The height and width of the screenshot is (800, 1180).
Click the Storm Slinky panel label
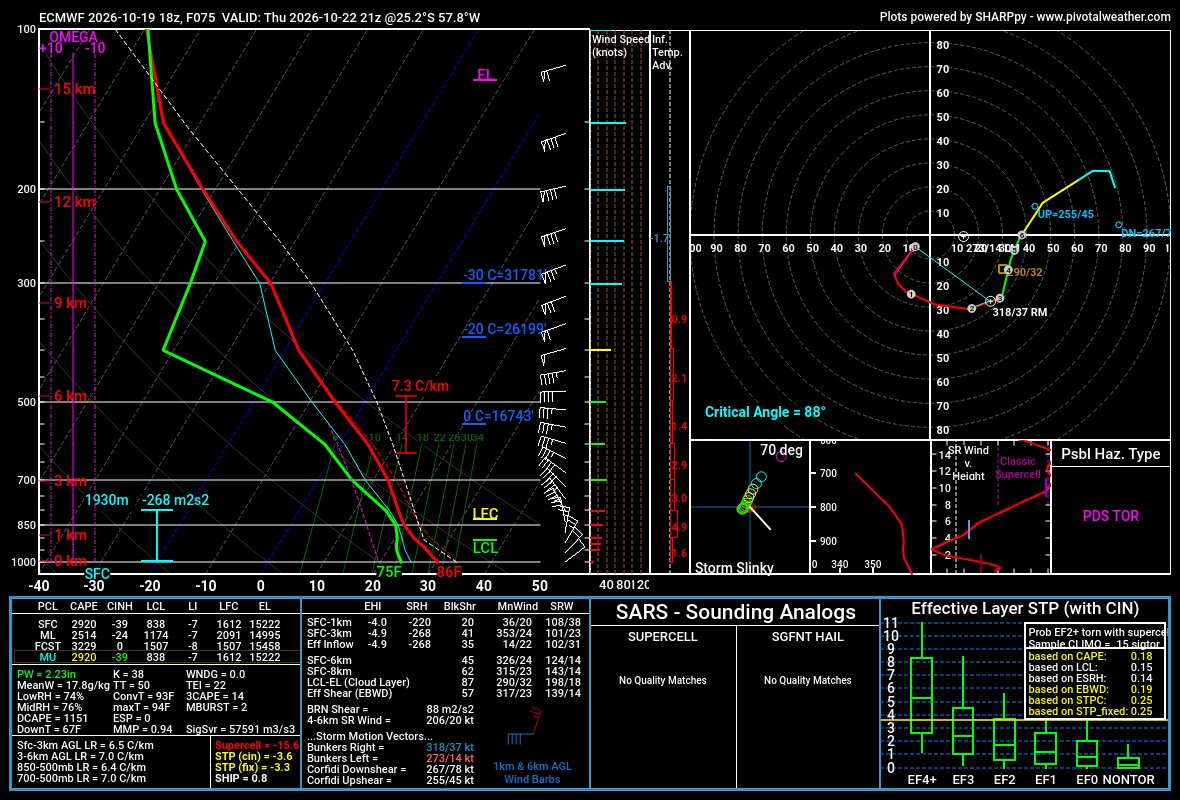[x=734, y=567]
